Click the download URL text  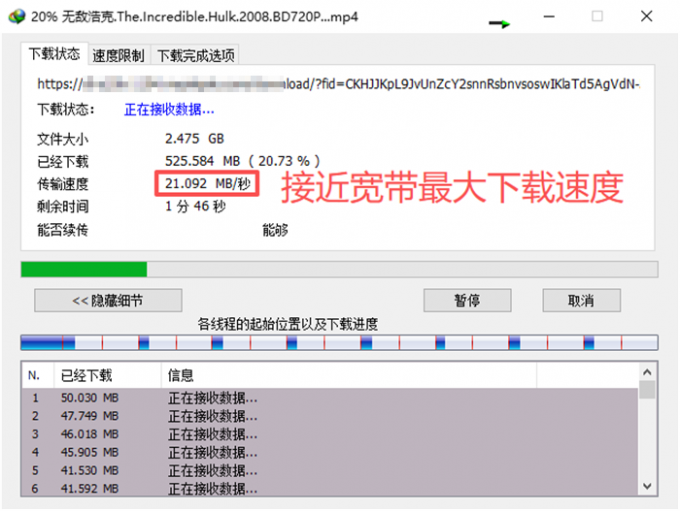(x=339, y=84)
